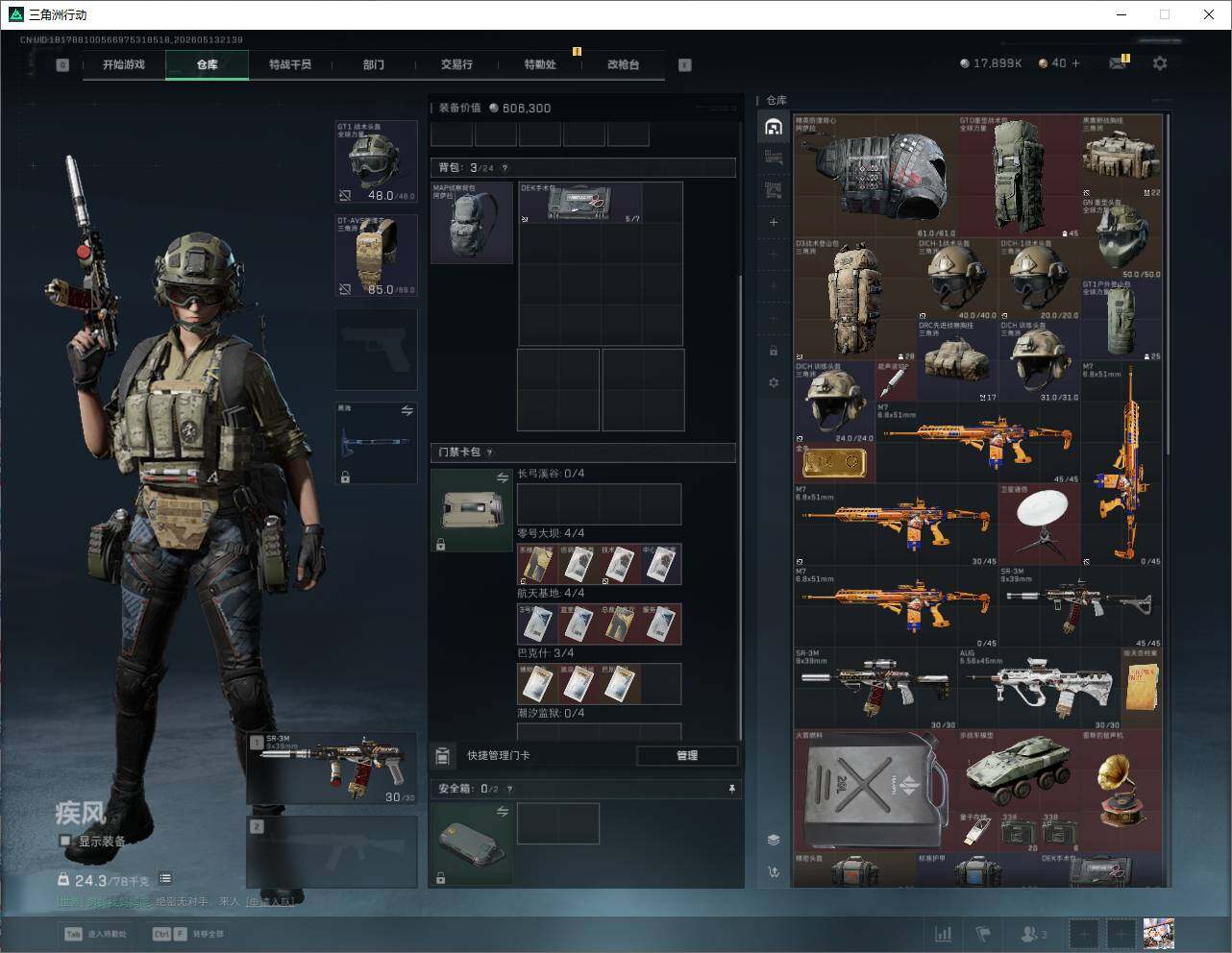Click the 安全箱 help question mark
This screenshot has width=1232, height=953.
pos(510,789)
